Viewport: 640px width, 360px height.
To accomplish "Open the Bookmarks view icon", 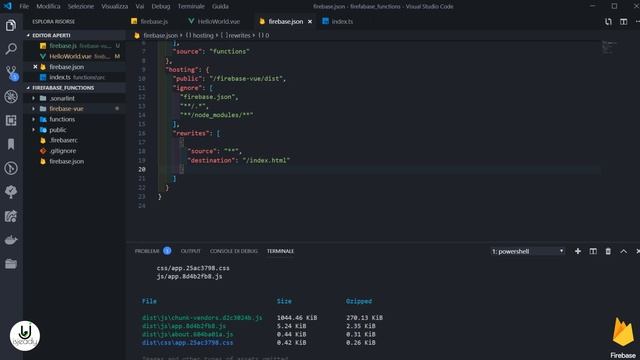I will tap(11, 144).
